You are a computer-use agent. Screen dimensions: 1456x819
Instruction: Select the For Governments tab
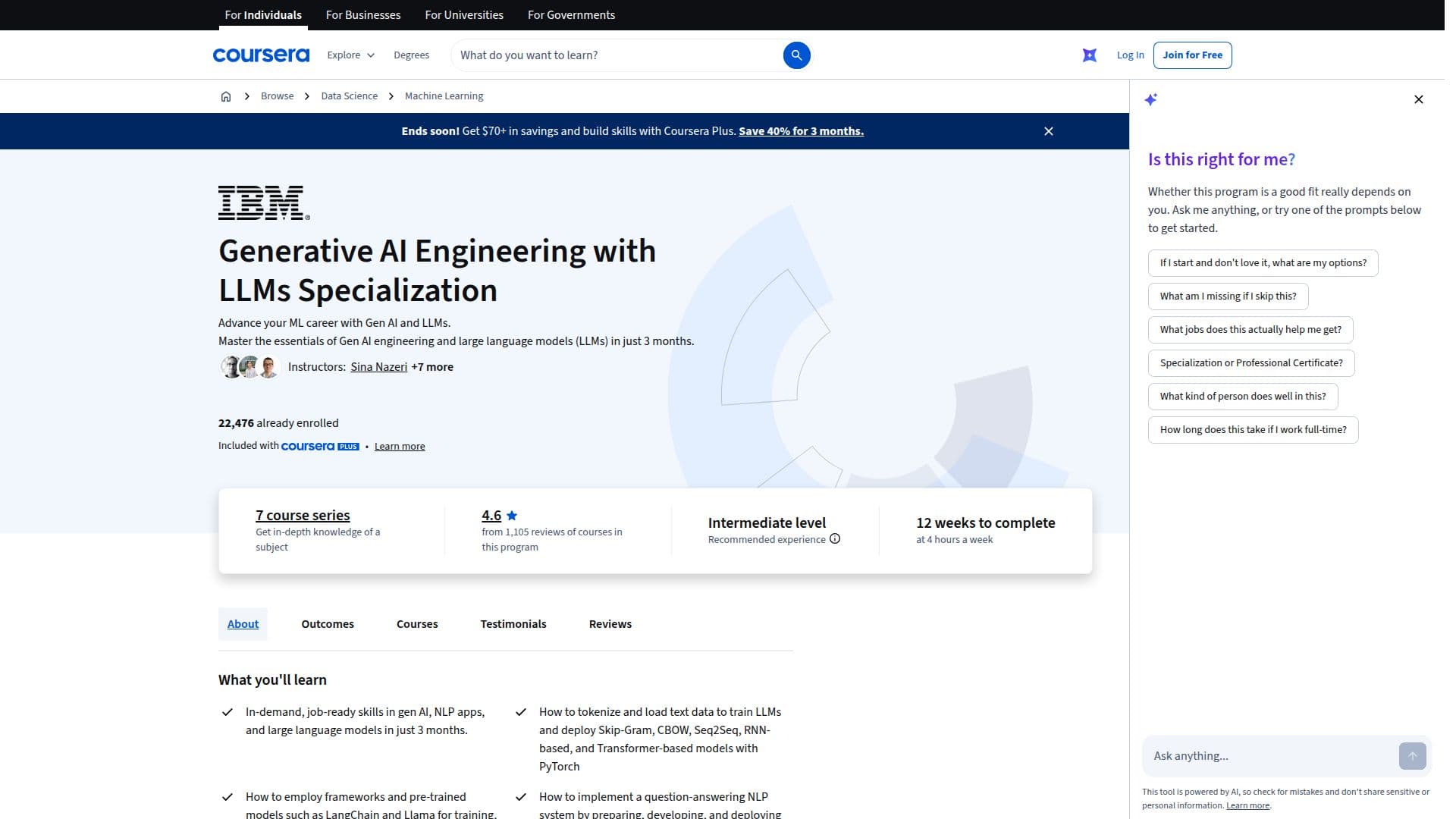tap(571, 15)
